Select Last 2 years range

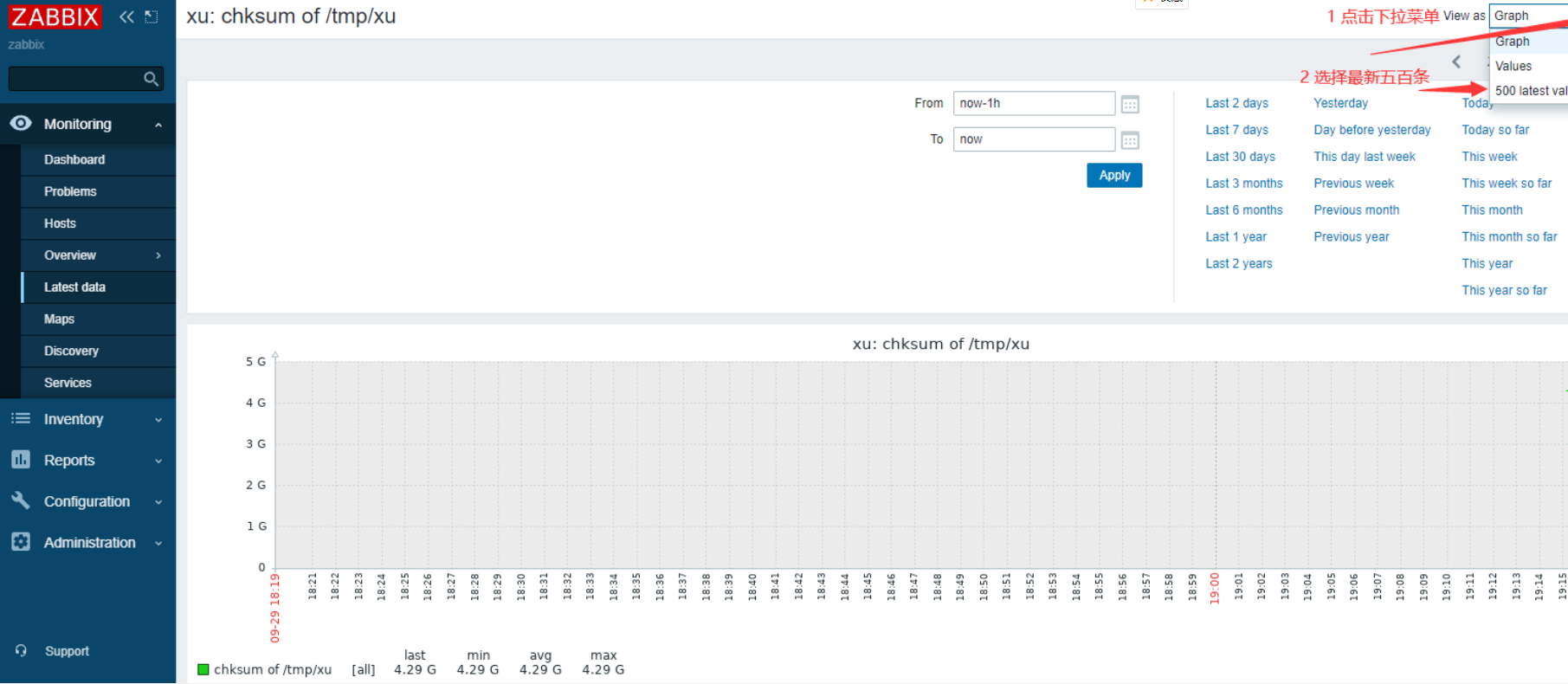point(1239,264)
